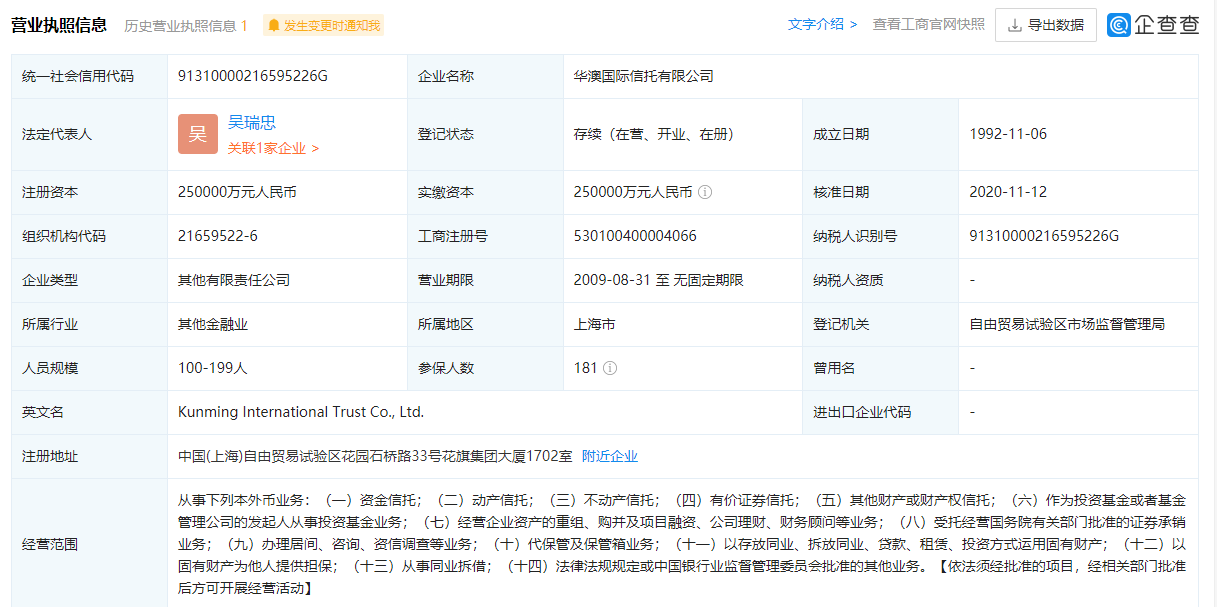Expand 关联1家企业 arrow link
1217x607 pixels.
[273, 148]
